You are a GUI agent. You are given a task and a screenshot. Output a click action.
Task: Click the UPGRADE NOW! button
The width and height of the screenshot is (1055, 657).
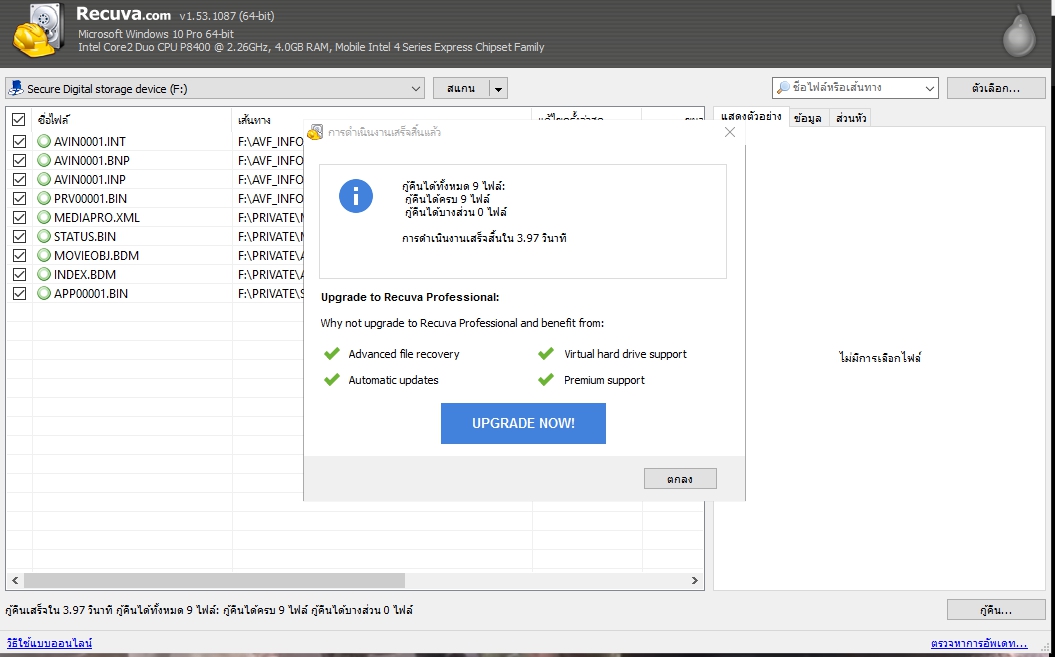(x=523, y=423)
